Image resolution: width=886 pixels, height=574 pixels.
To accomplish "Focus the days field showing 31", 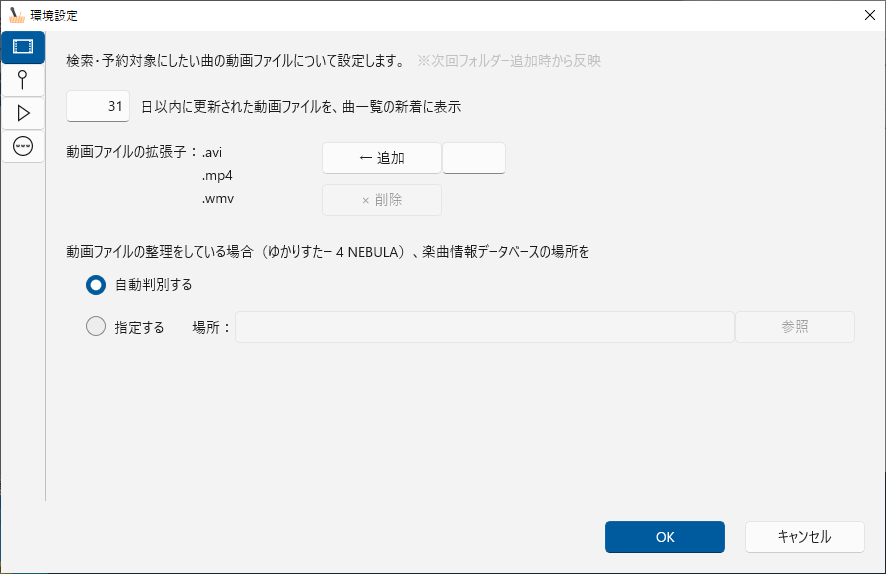I will pyautogui.click(x=98, y=106).
